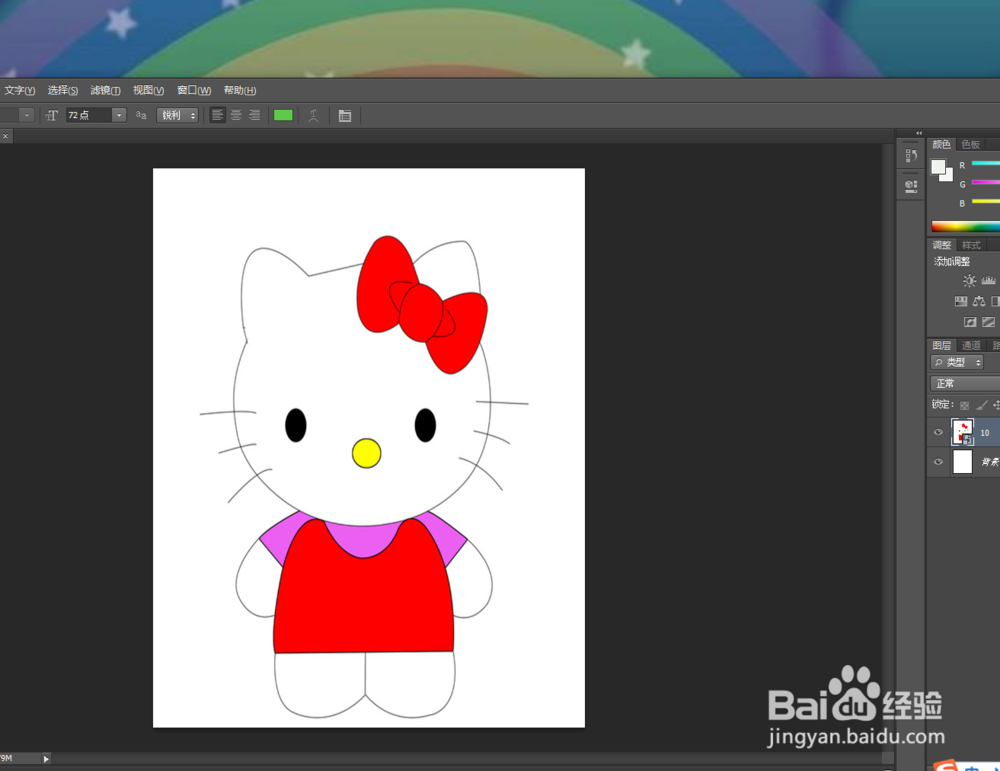Open the 滤镜(T) menu
Viewport: 1000px width, 771px height.
(x=105, y=91)
